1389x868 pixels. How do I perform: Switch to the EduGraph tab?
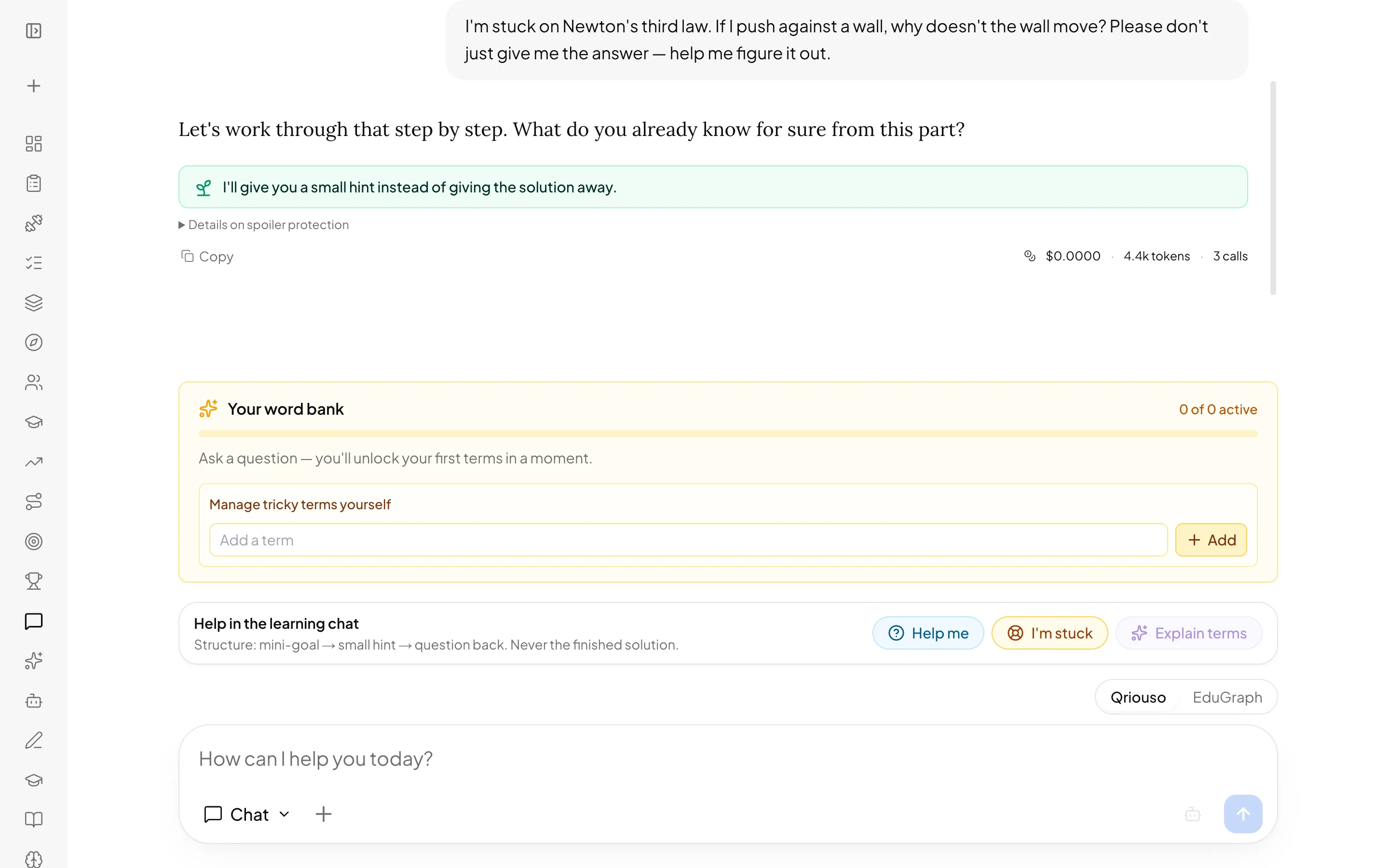1227,697
